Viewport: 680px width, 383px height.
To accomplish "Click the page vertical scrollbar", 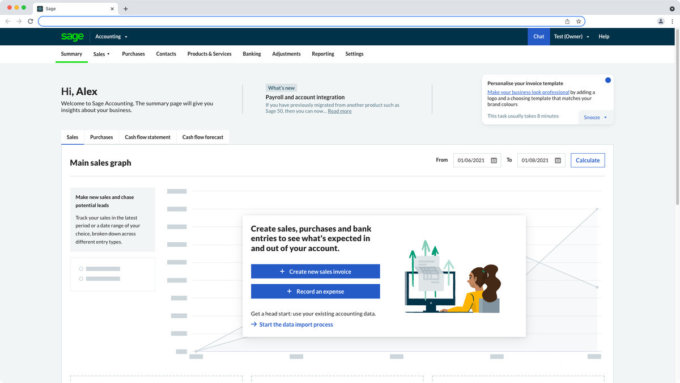I will point(677,117).
